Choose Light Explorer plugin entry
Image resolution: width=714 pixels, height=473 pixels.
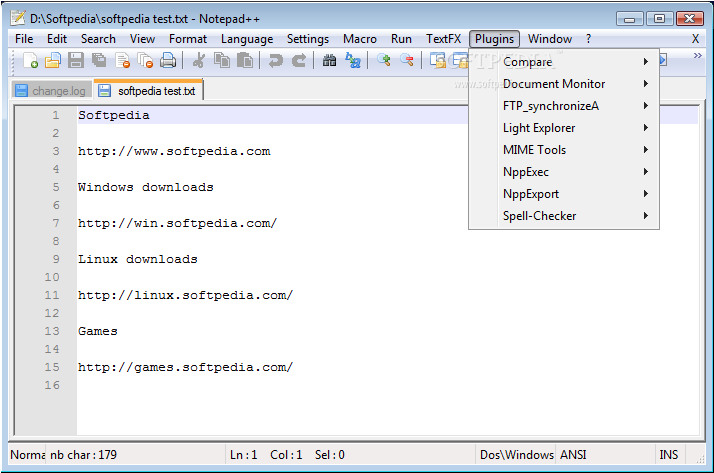(564, 127)
